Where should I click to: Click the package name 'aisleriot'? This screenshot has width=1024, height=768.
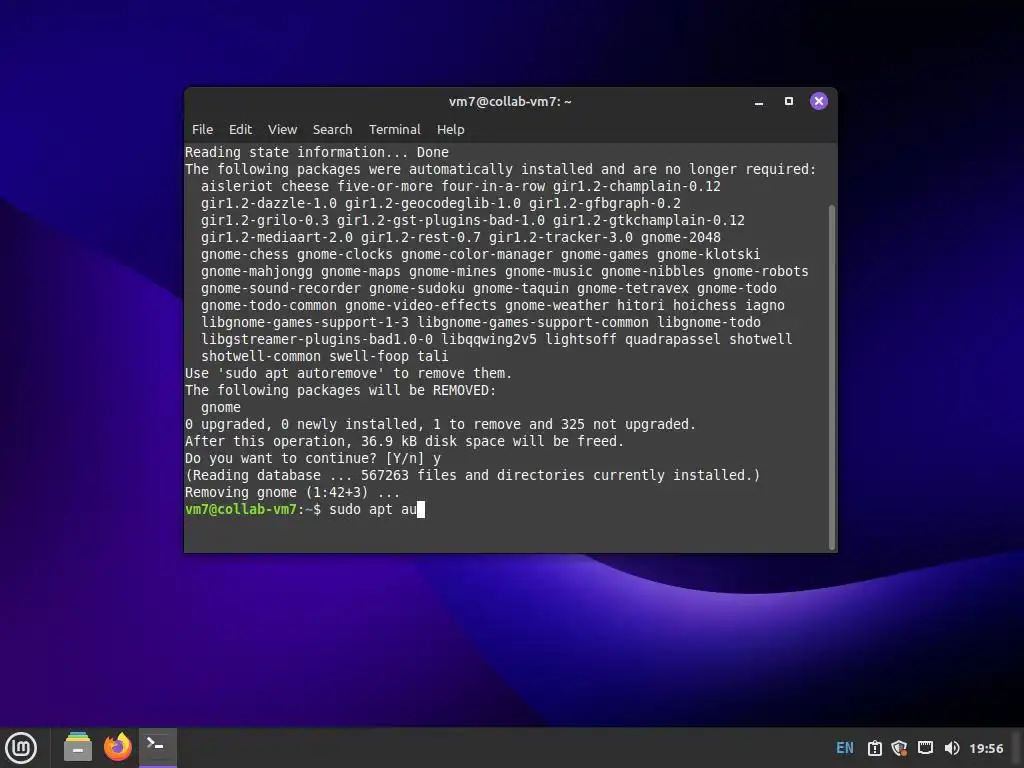pyautogui.click(x=236, y=186)
